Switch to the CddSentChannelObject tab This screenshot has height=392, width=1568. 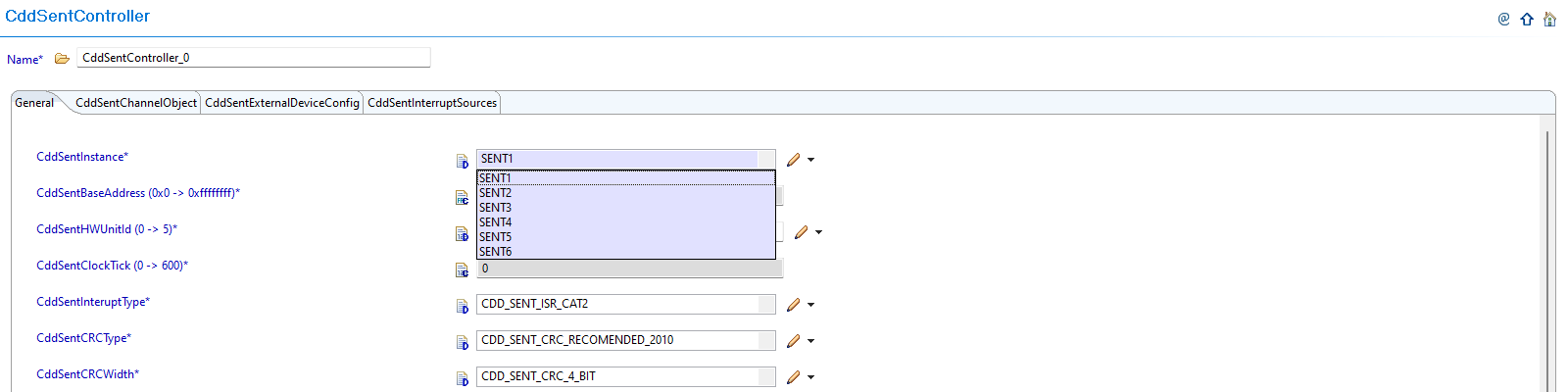click(136, 103)
